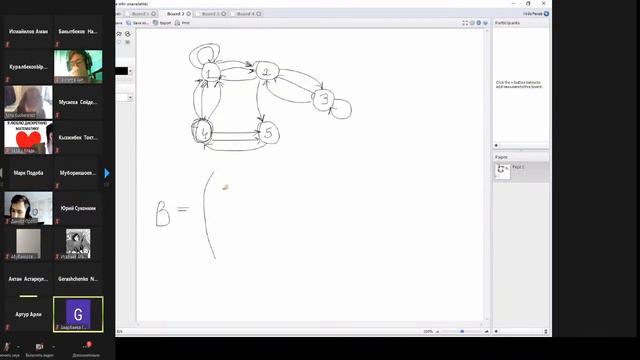Viewport: 640px width, 360px height.
Task: Click Hide Panels at top right
Action: click(x=533, y=14)
